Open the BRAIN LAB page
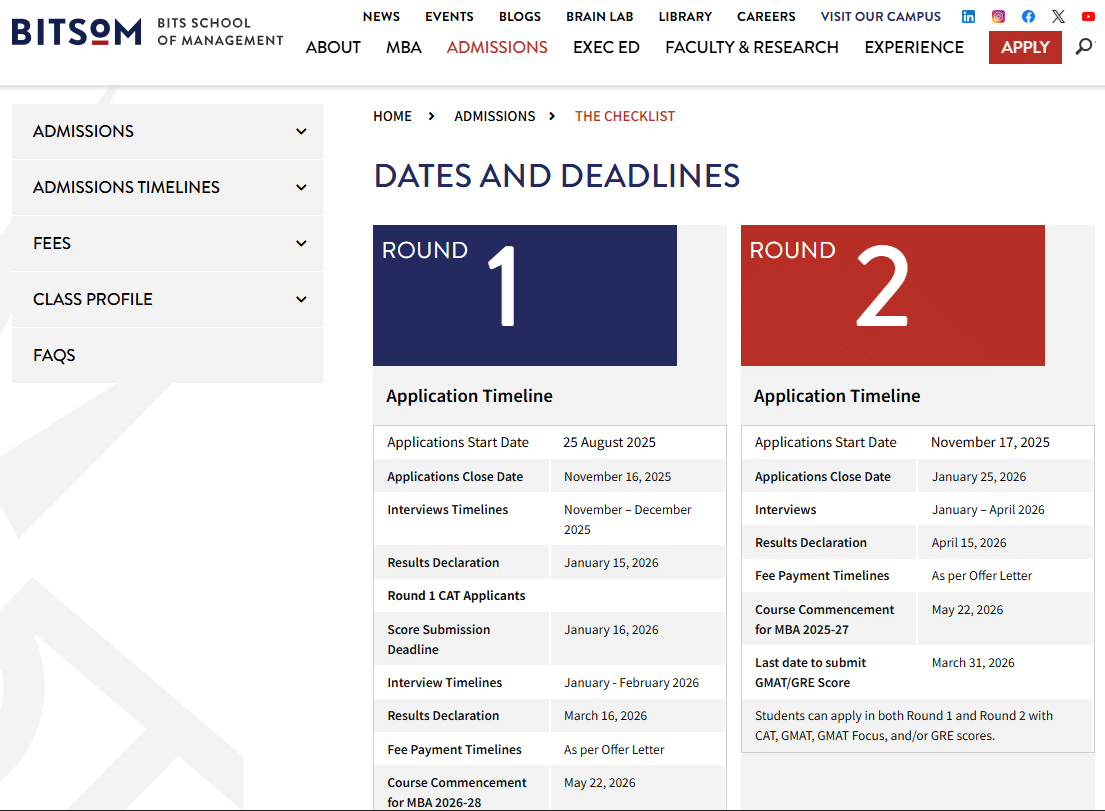Screen dimensions: 1105x811 pos(600,16)
